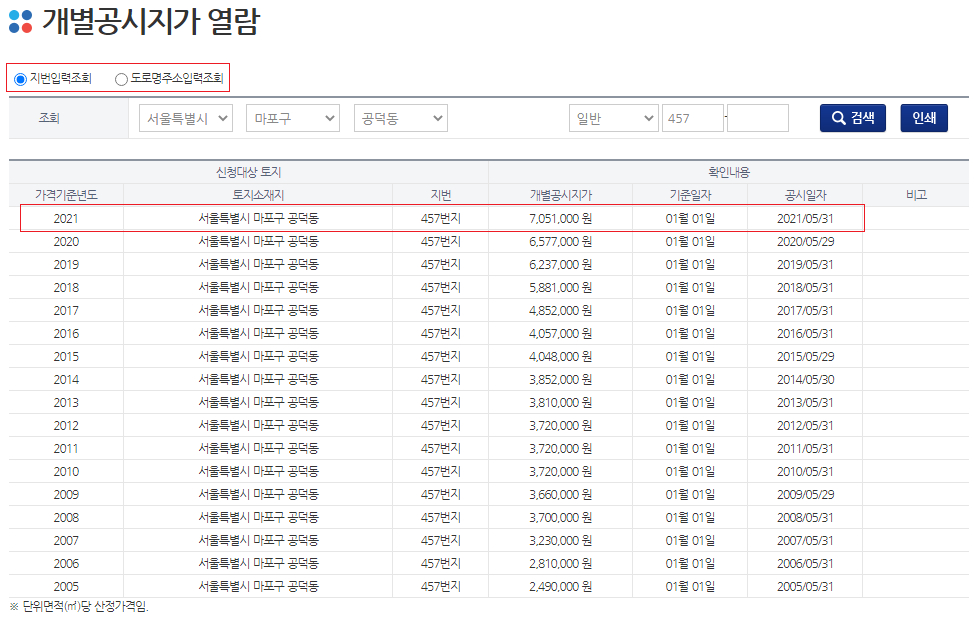Click the year 2021 cell
974x629 pixels.
pyautogui.click(x=66, y=219)
